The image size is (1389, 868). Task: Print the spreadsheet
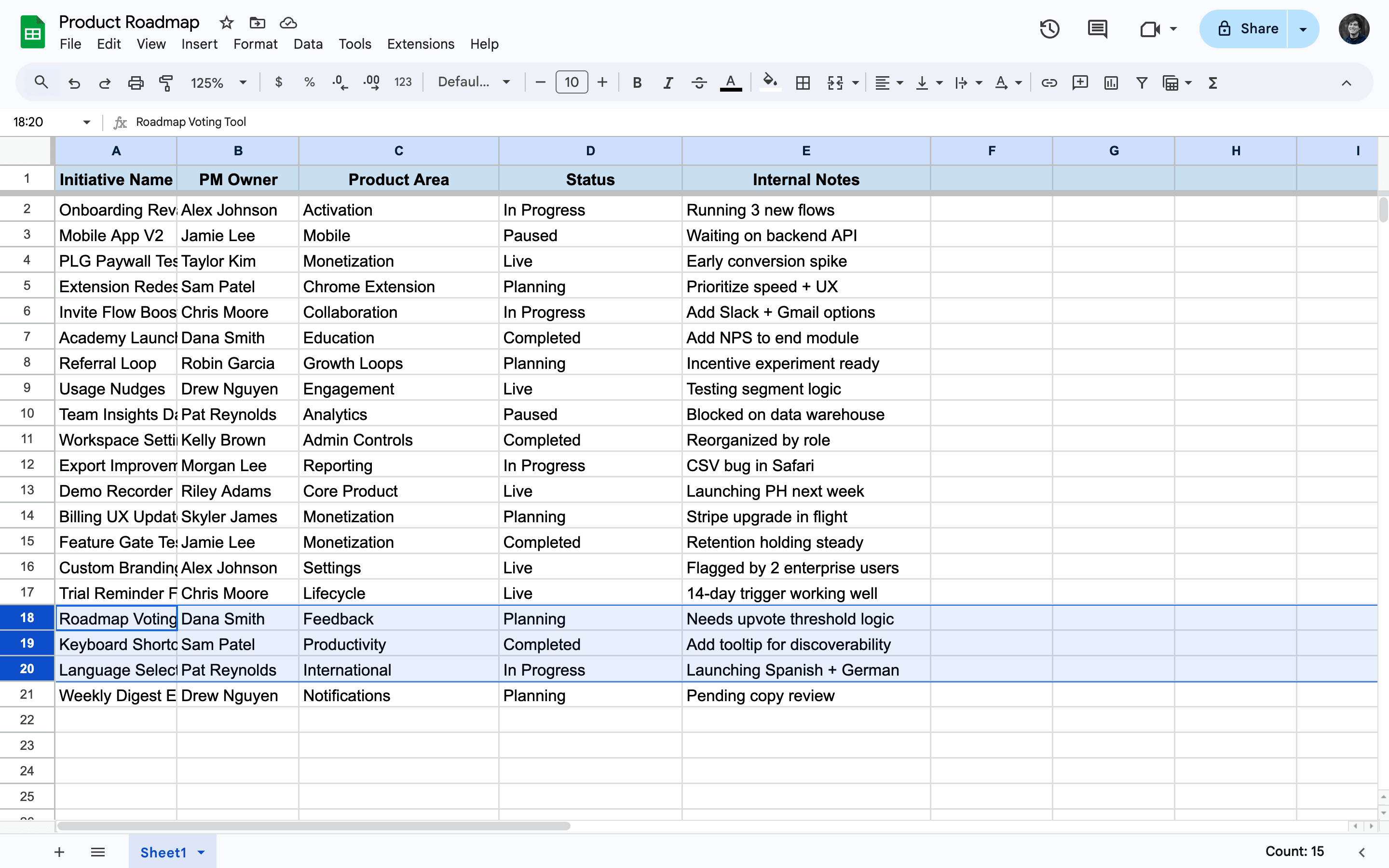click(136, 82)
